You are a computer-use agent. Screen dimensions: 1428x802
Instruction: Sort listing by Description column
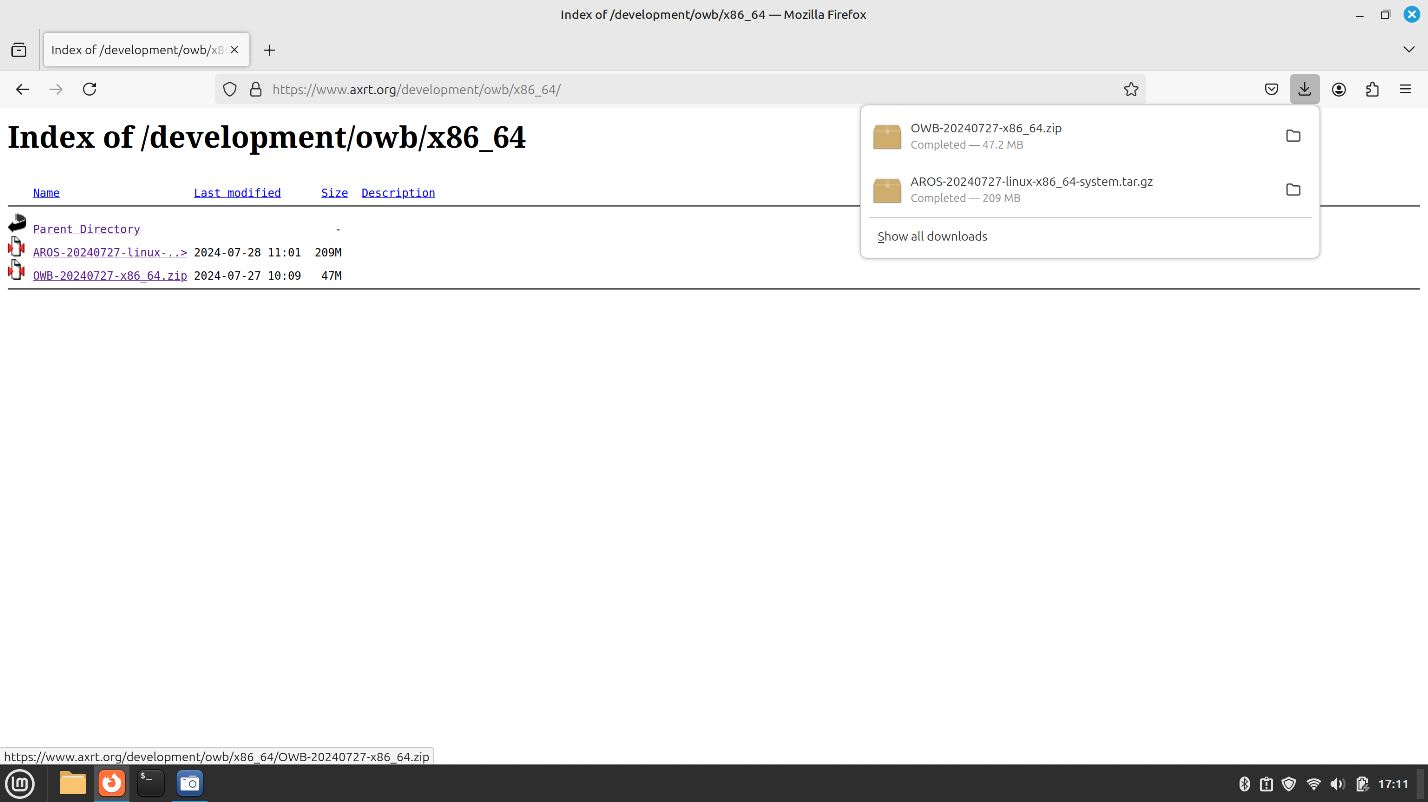[398, 193]
